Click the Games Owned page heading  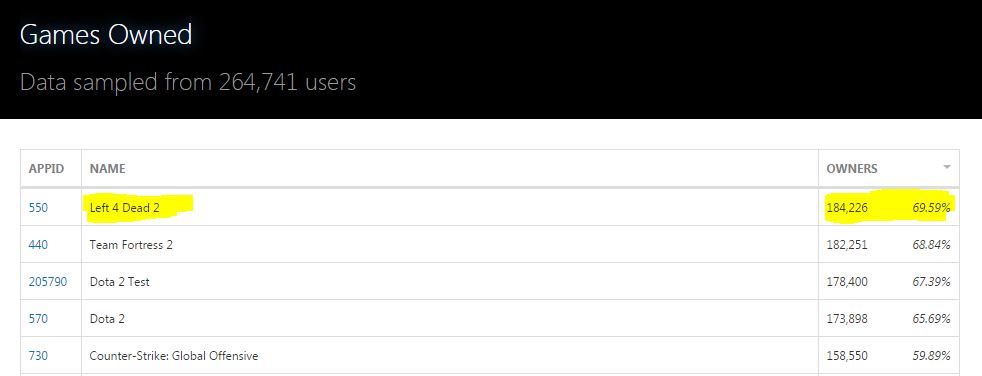pyautogui.click(x=106, y=34)
